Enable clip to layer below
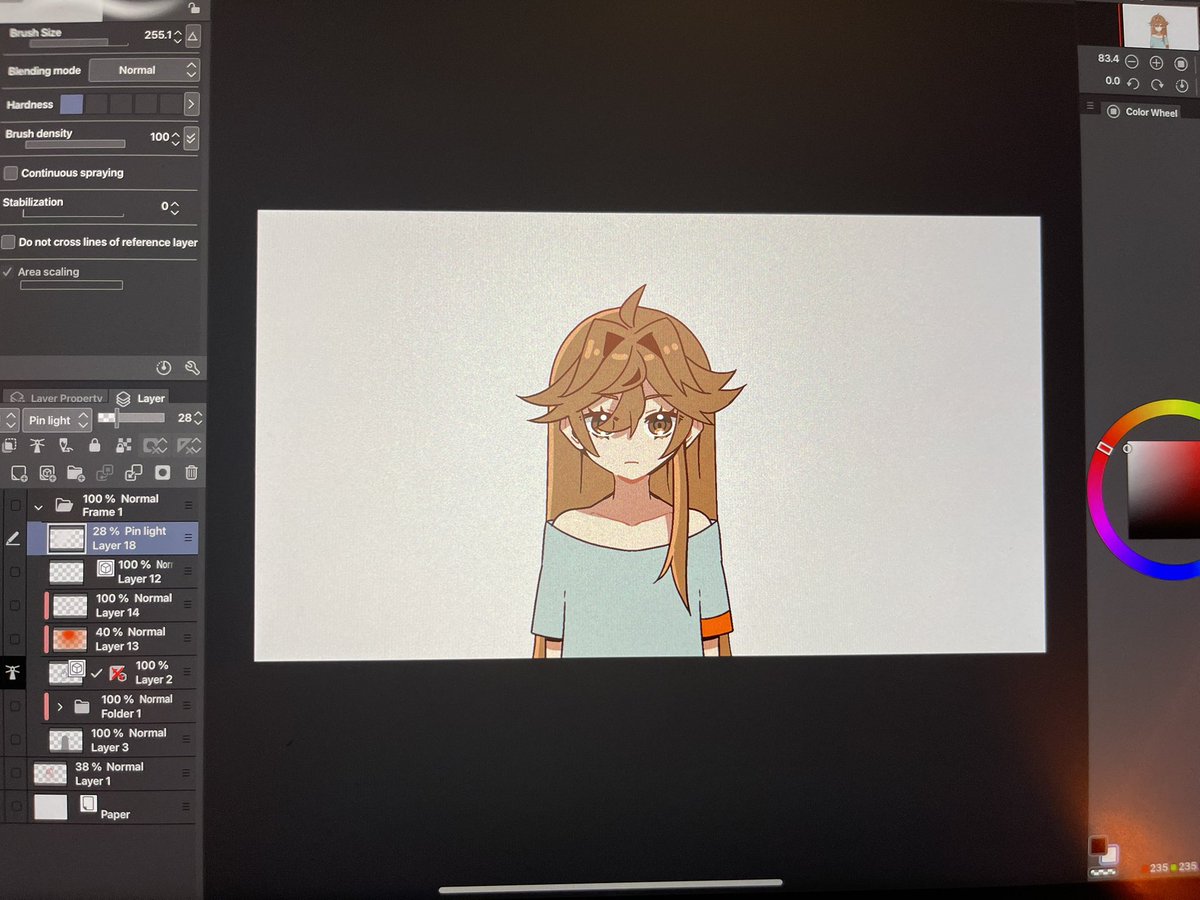 [10, 446]
